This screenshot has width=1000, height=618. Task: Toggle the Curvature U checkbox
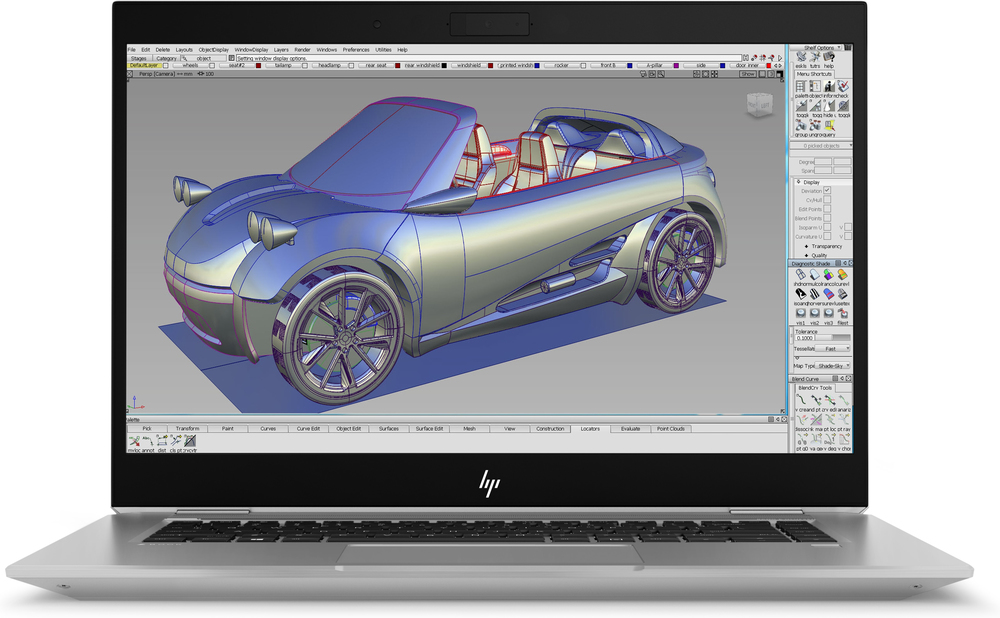(x=827, y=237)
